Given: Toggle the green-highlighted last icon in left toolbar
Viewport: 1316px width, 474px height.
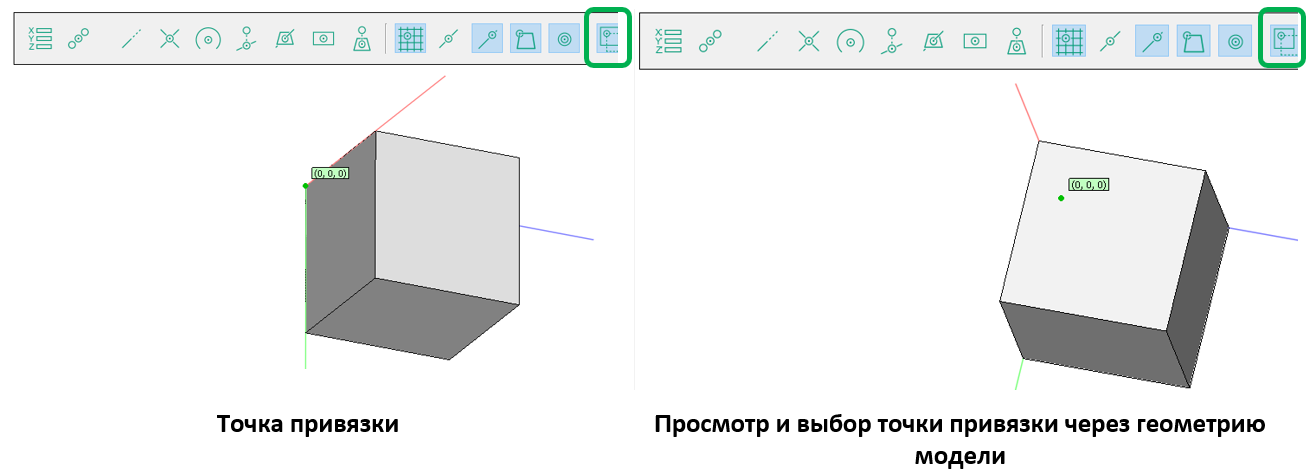Looking at the screenshot, I should [608, 39].
